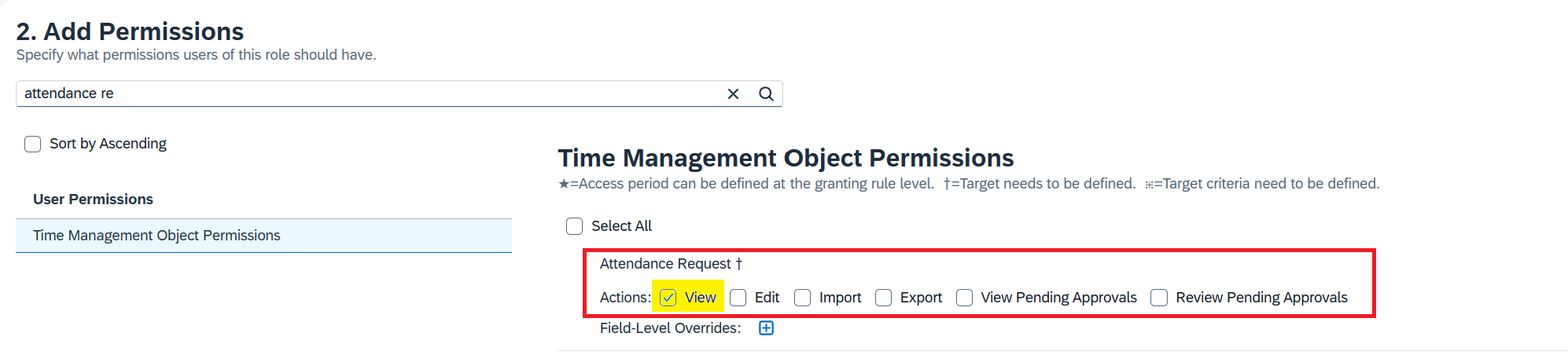The image size is (1568, 355).
Task: Click the Time Management Object Permissions panel title
Action: (786, 158)
